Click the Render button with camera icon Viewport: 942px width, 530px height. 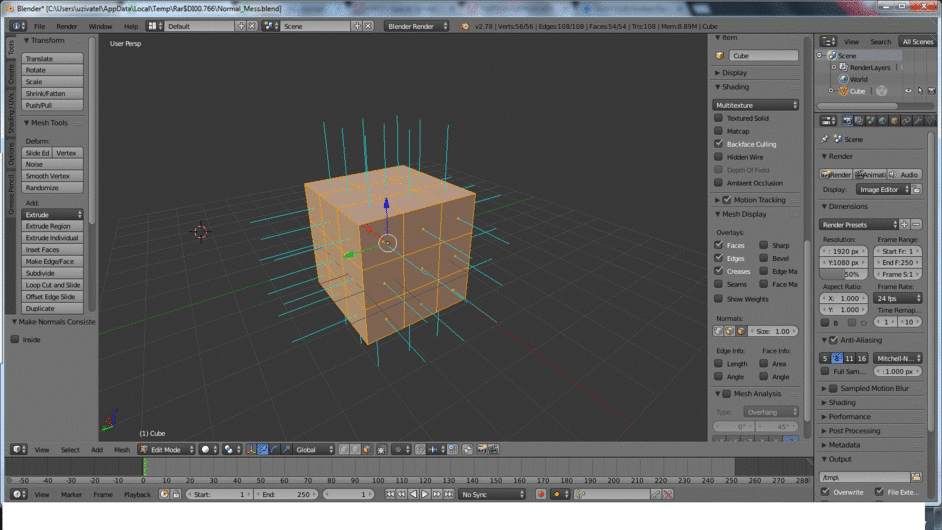click(837, 174)
